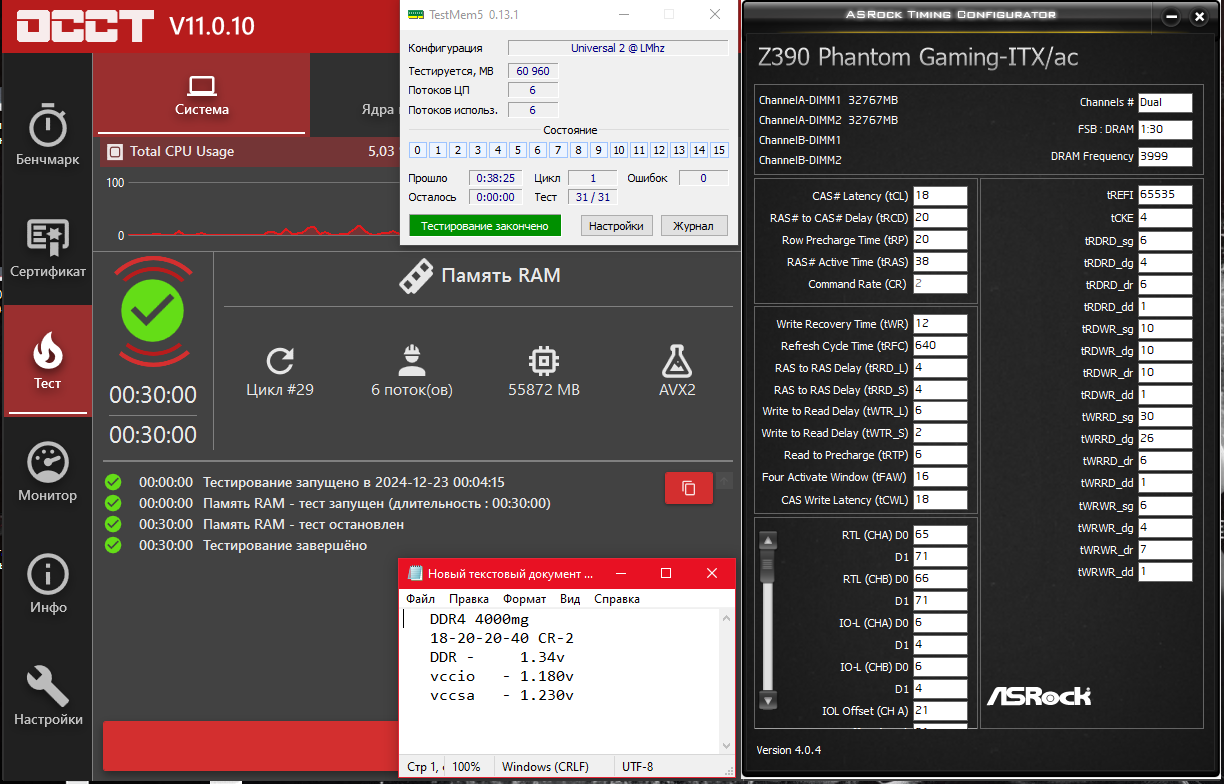
Task: Click the Notepad title bar icon
Action: [x=415, y=573]
